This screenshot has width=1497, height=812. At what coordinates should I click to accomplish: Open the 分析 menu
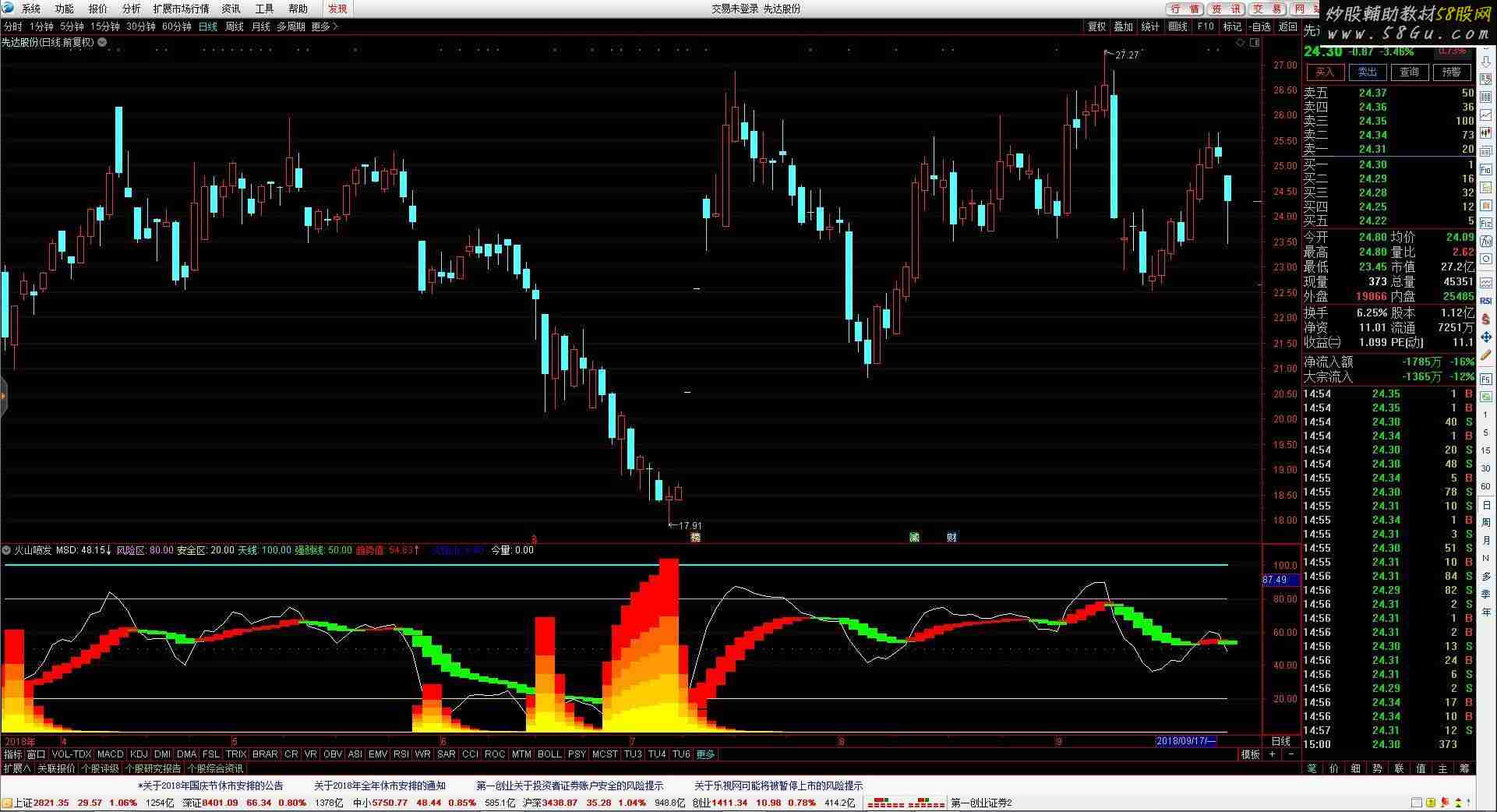pos(132,9)
